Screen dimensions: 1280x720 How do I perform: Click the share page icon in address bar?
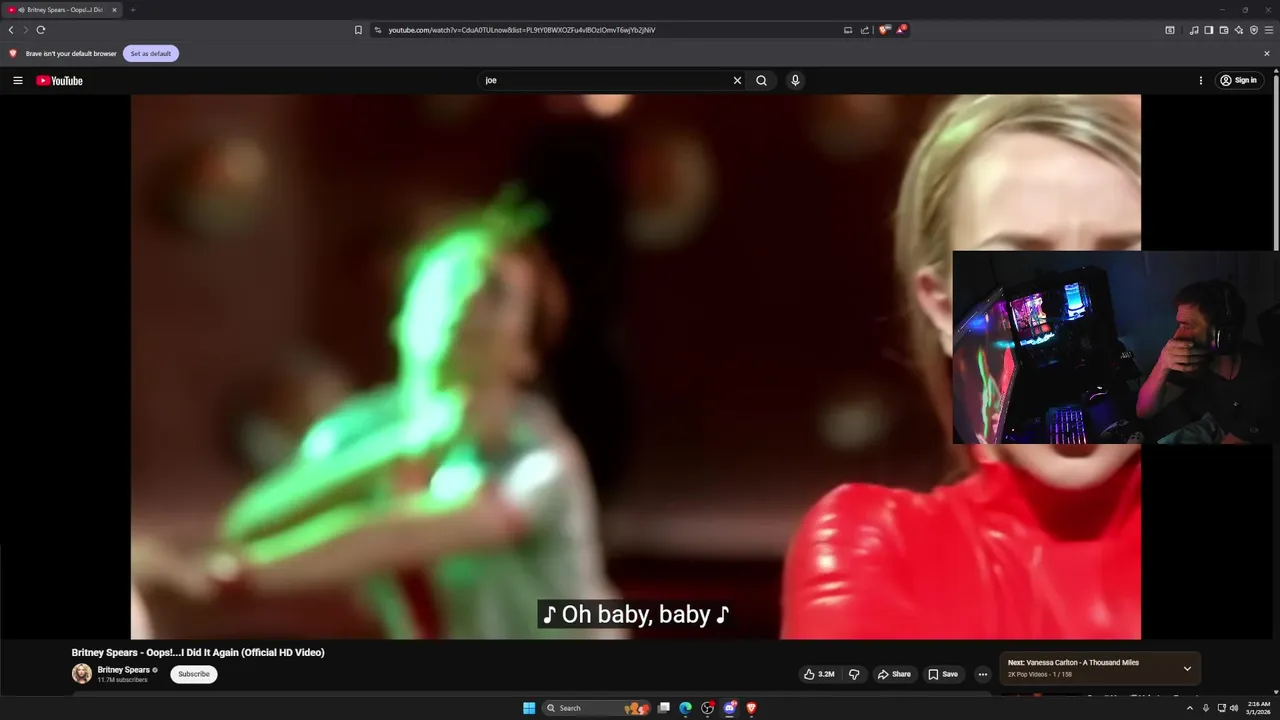click(865, 30)
